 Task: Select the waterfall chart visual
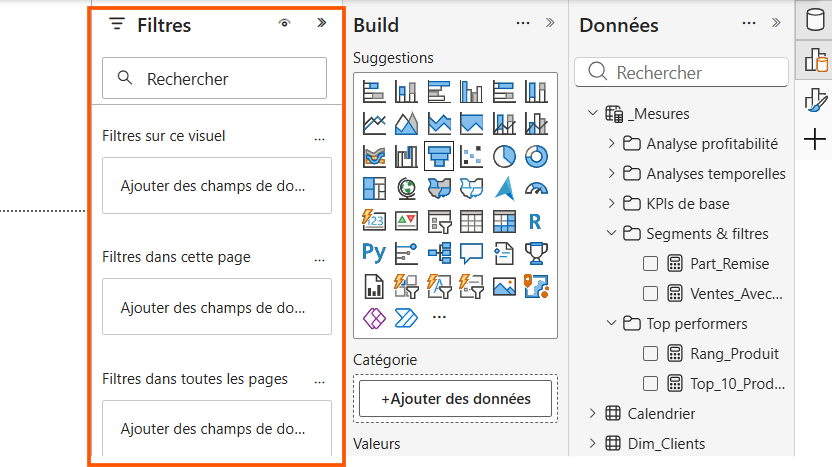(x=406, y=156)
